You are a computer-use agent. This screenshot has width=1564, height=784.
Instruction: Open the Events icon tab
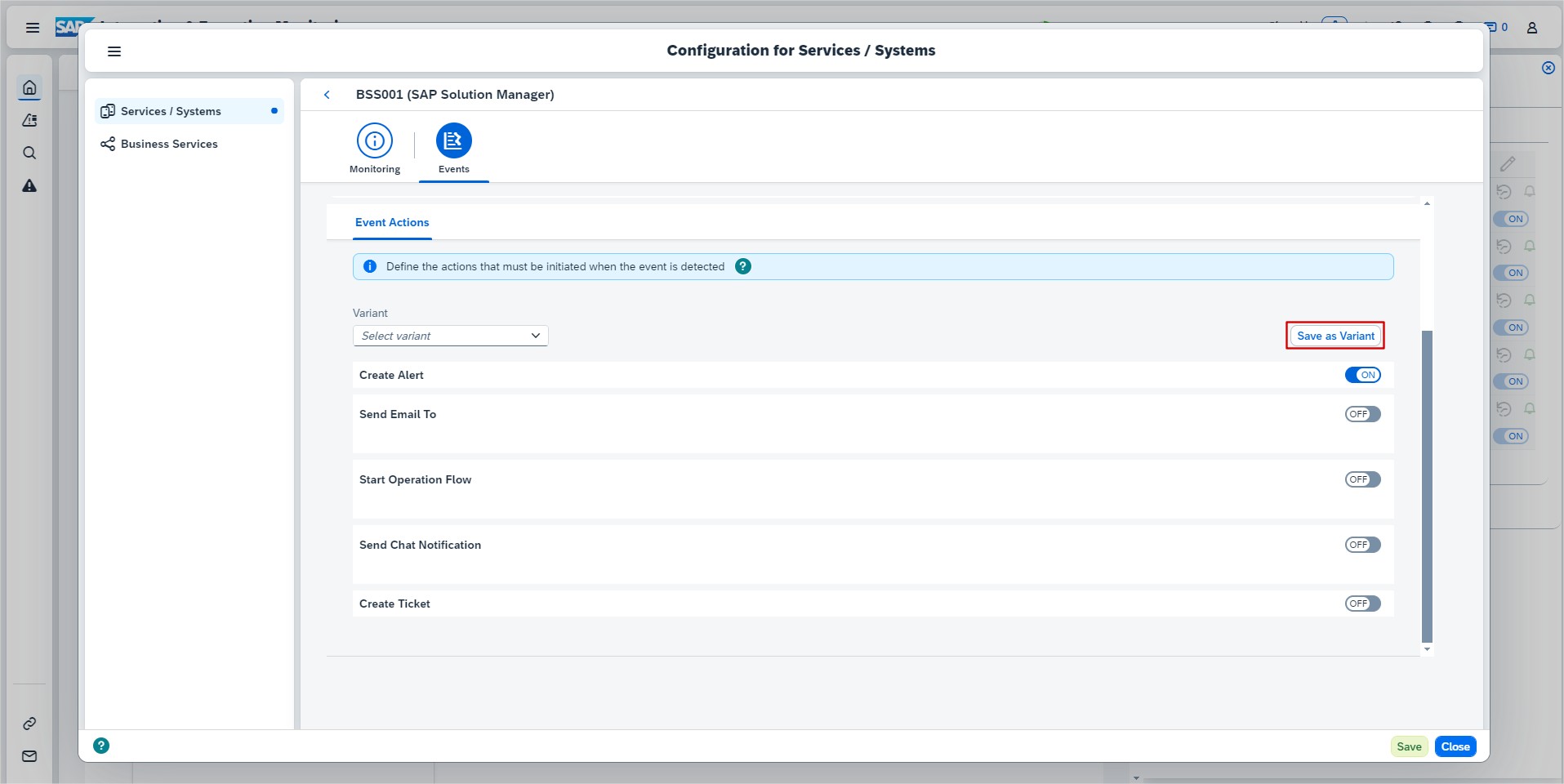click(x=453, y=141)
